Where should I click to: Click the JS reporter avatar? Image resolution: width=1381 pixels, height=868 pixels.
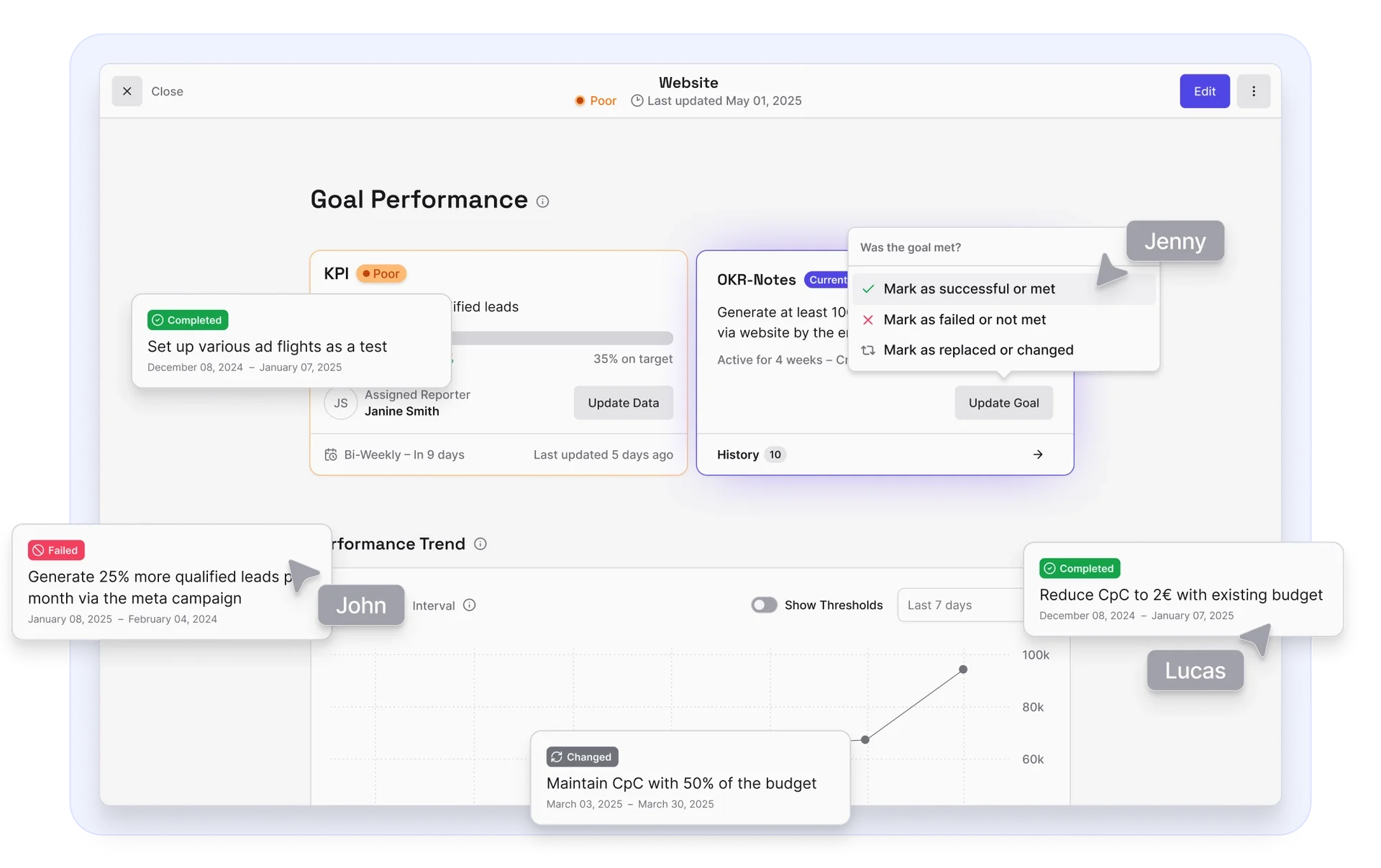pyautogui.click(x=340, y=403)
